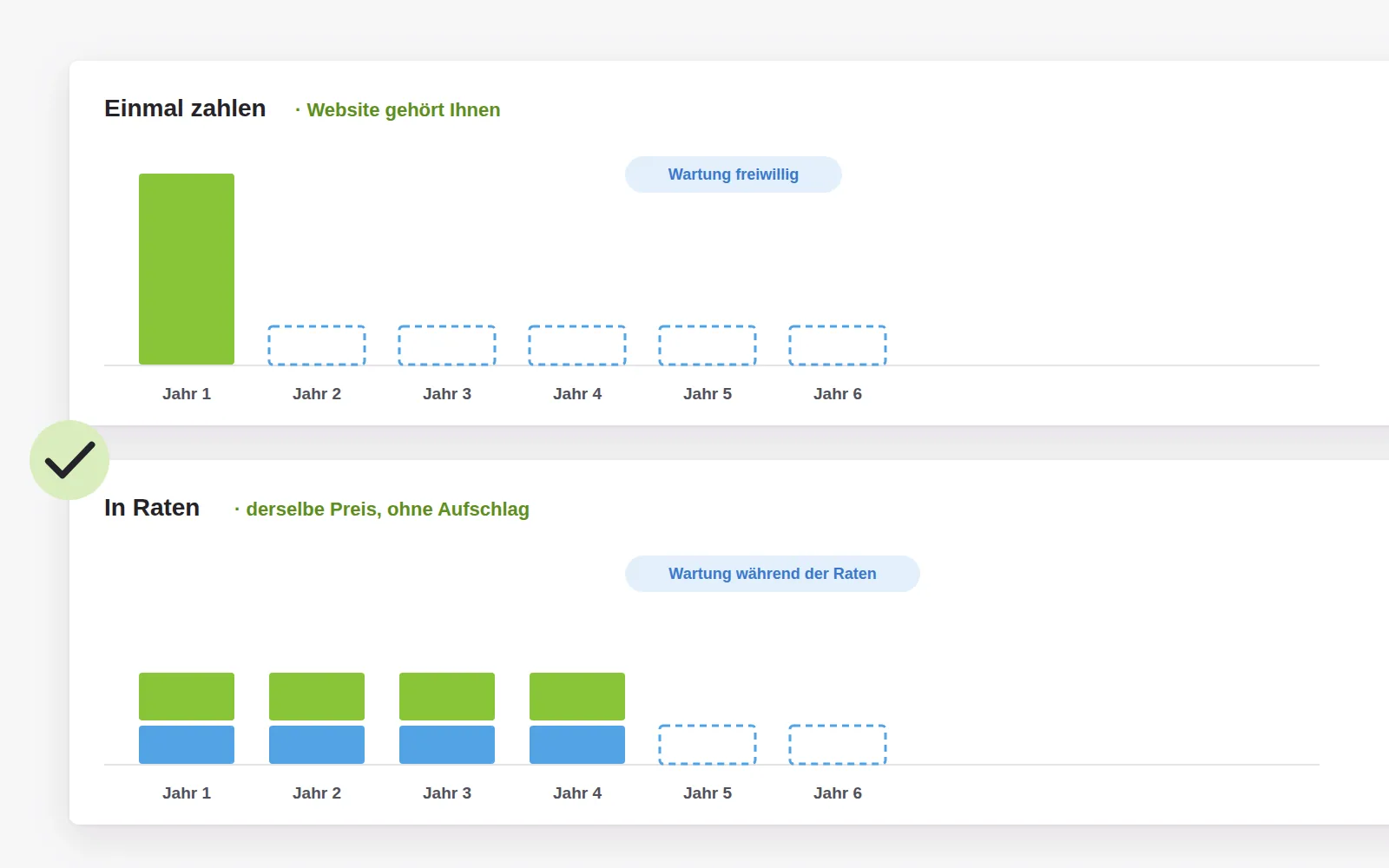Viewport: 1389px width, 868px height.
Task: Click 'Website gehört Ihnen' green text
Action: [x=404, y=110]
